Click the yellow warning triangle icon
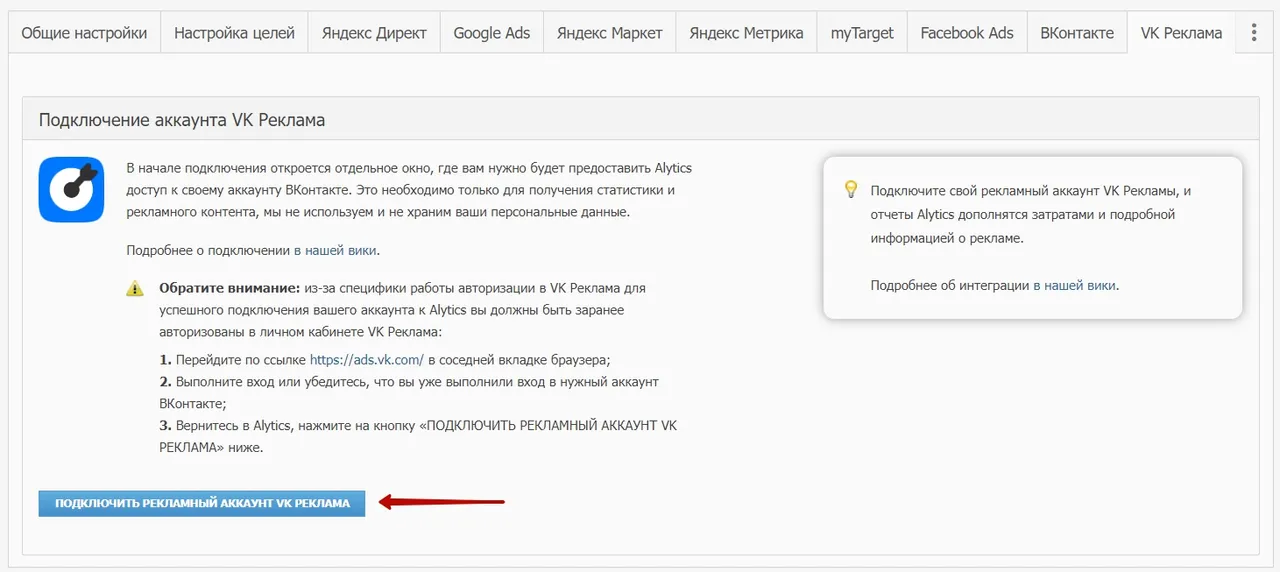The image size is (1280, 572). coord(135,289)
